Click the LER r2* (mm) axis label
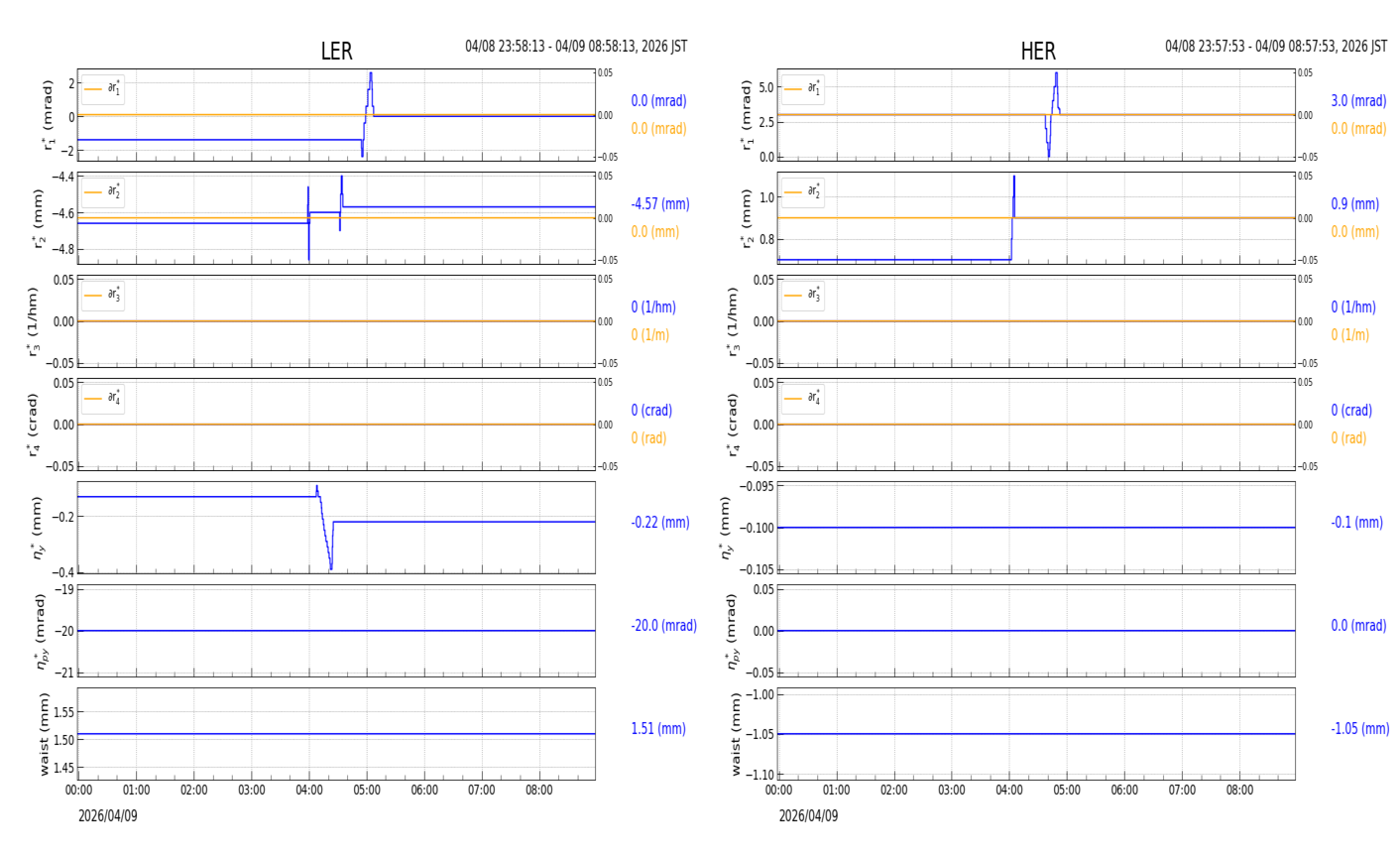The height and width of the screenshot is (857, 1400). pos(38,218)
